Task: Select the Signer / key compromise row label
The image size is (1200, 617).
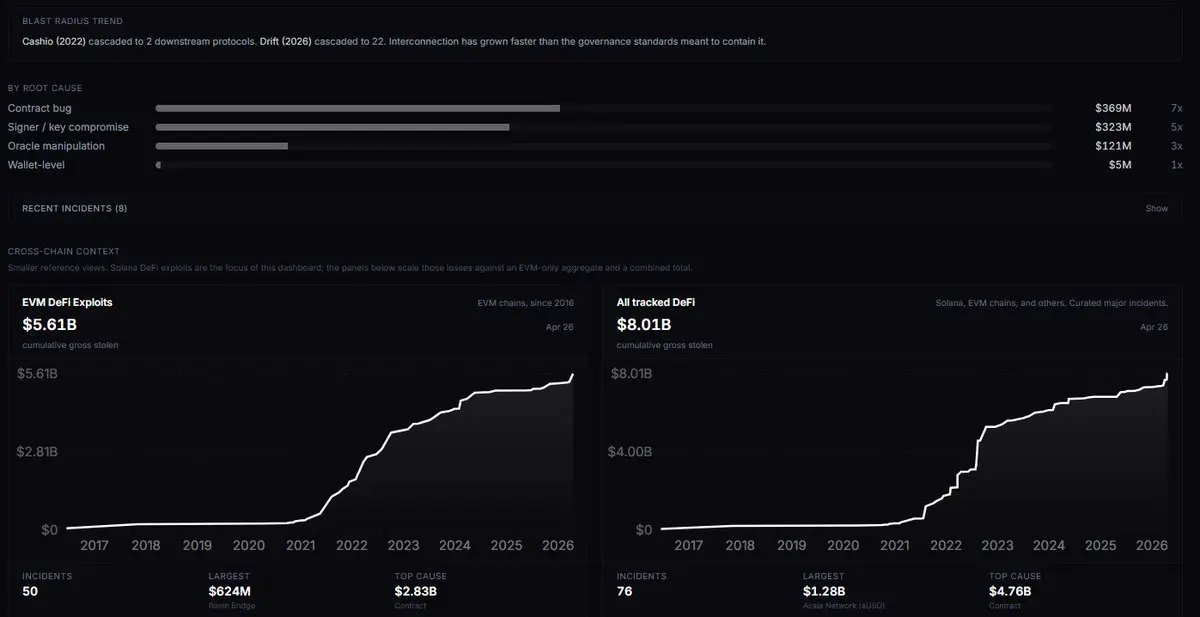Action: point(68,127)
